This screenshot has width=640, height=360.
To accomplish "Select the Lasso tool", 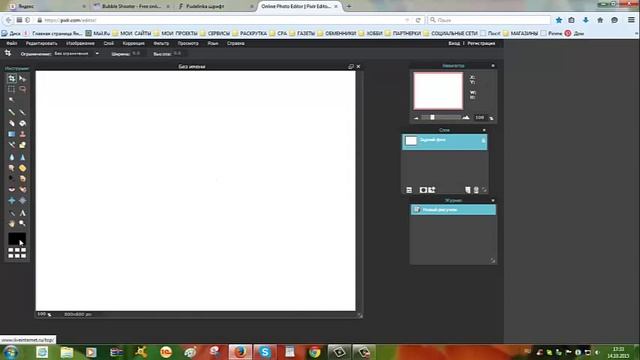I will click(x=22, y=89).
